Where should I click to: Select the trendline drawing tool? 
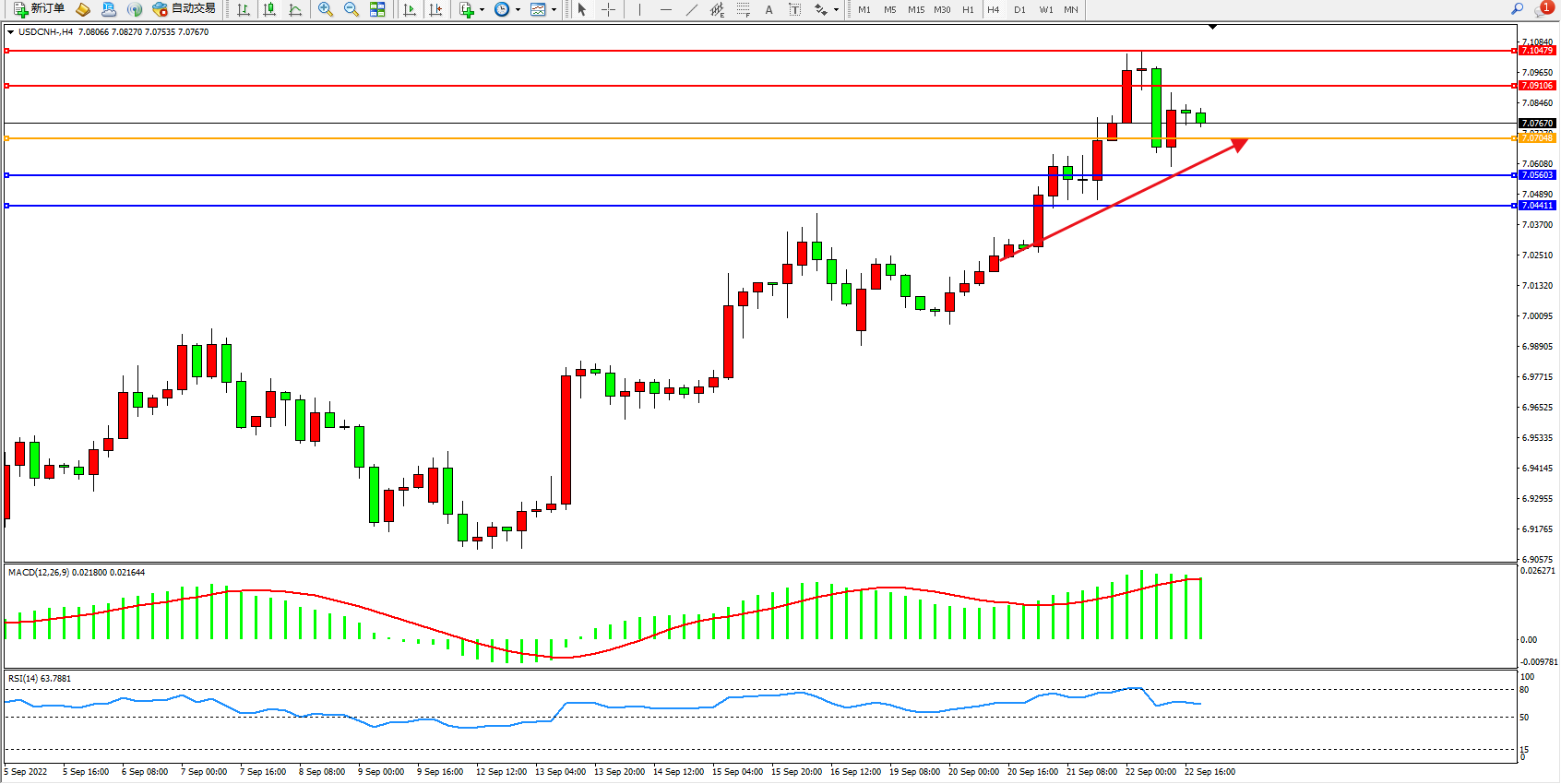click(x=691, y=9)
